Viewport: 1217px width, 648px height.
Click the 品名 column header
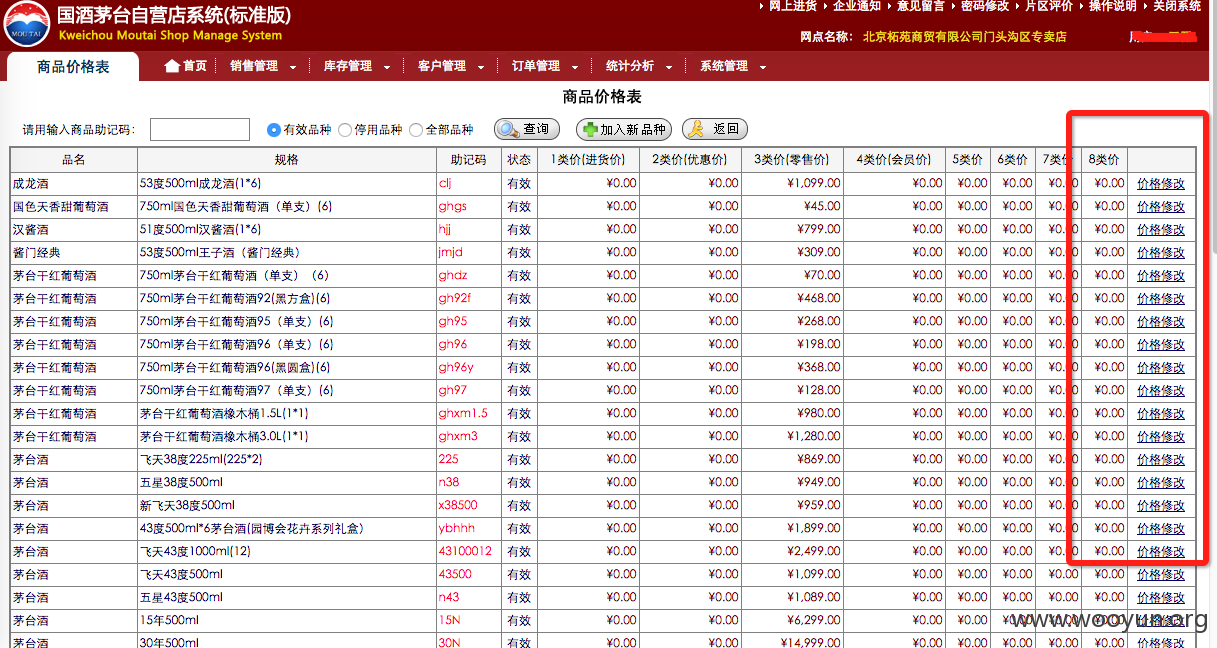(74, 160)
